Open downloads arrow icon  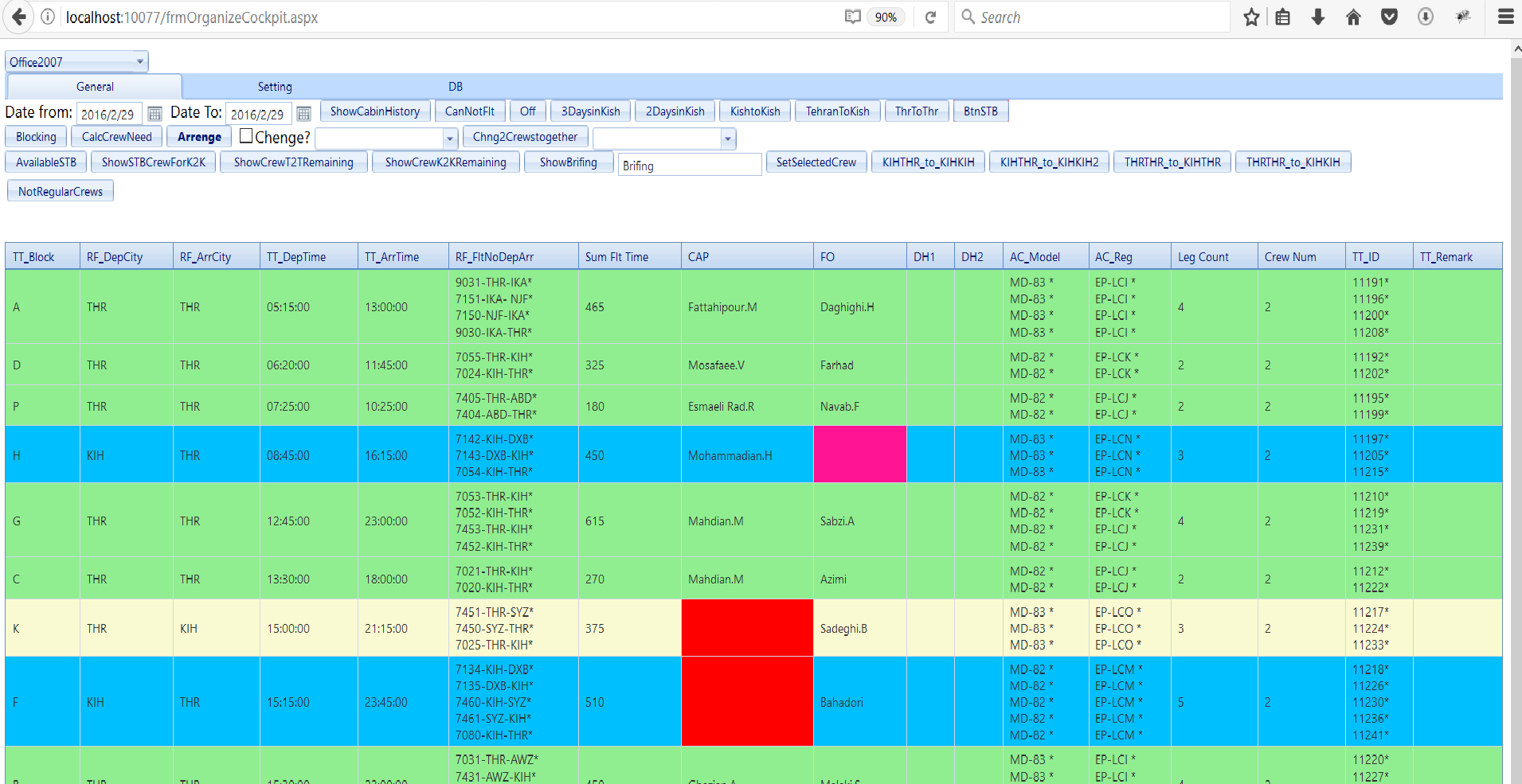click(1318, 17)
